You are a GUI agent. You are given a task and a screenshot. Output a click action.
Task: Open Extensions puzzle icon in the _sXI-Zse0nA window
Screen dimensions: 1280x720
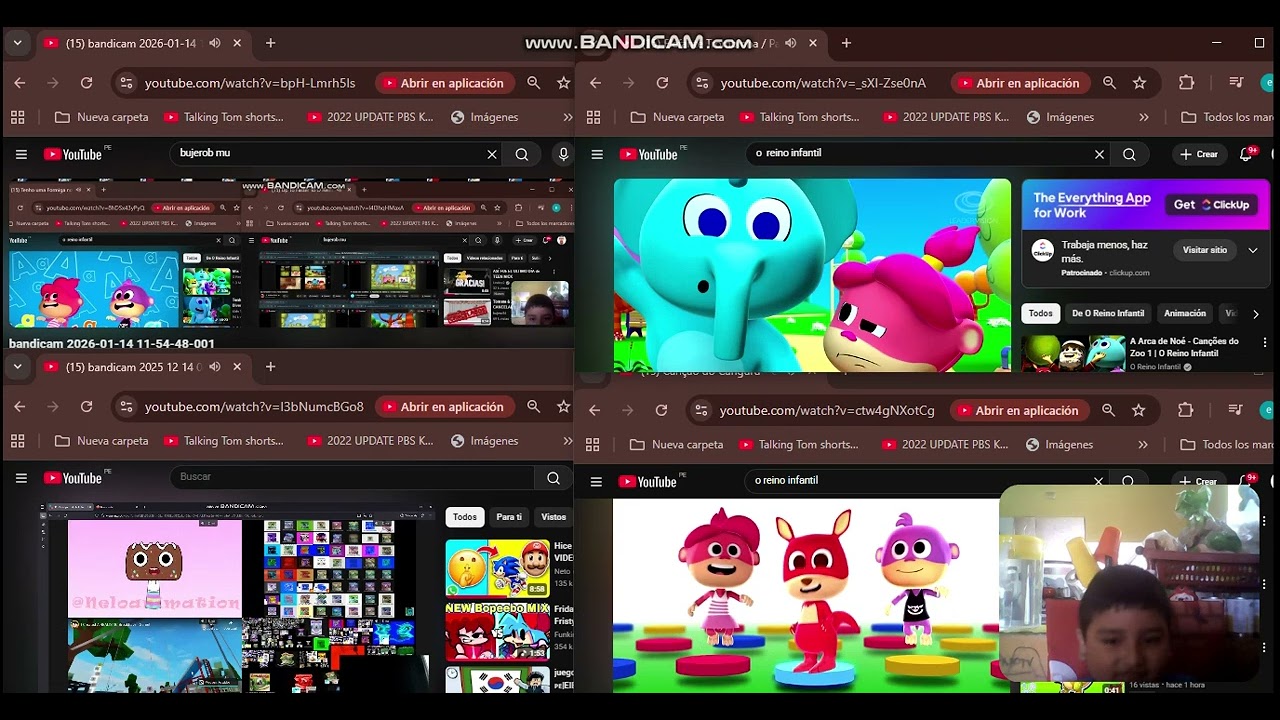pyautogui.click(x=1187, y=83)
